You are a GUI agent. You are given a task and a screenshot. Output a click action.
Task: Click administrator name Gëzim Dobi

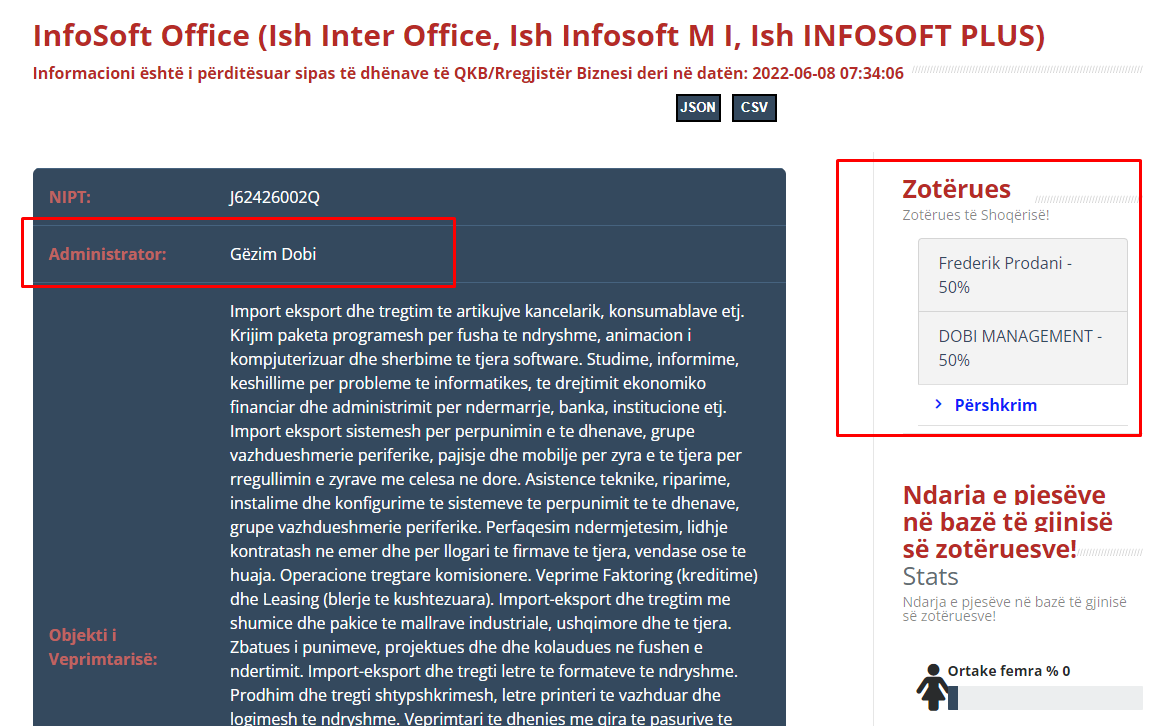[273, 254]
